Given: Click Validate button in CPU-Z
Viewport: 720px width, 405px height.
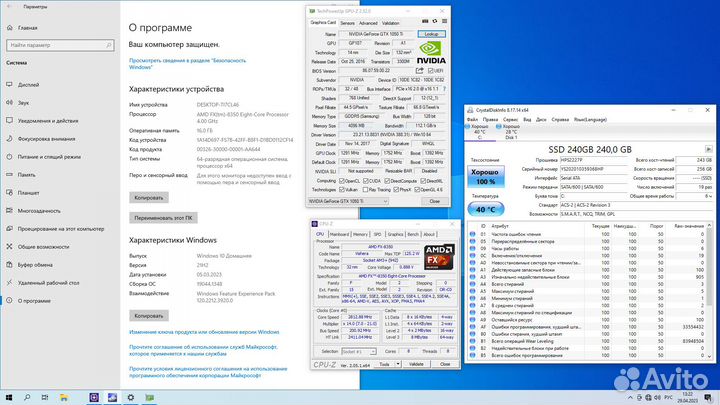Looking at the screenshot, I should (416, 364).
